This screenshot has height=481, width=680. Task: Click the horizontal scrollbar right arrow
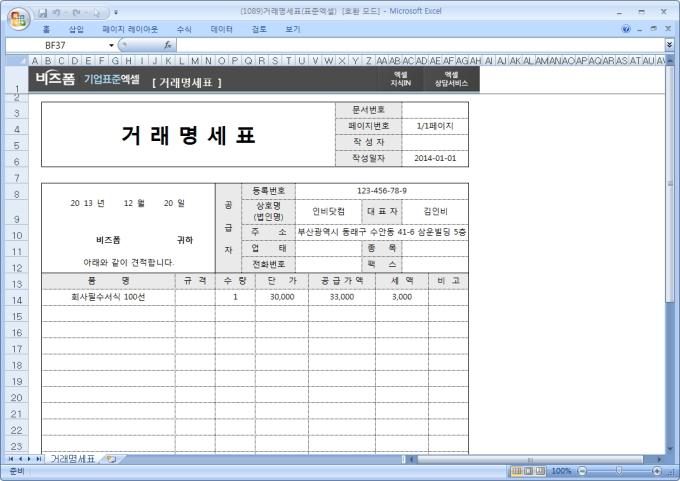coord(660,459)
